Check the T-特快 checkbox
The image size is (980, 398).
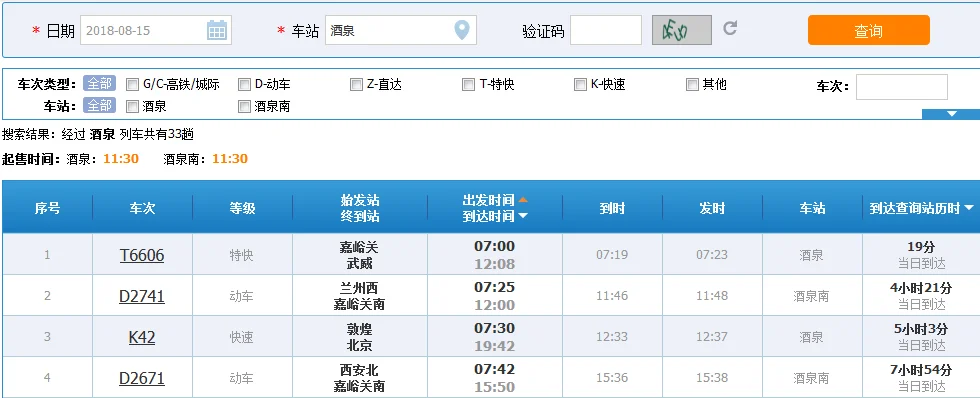click(x=468, y=84)
